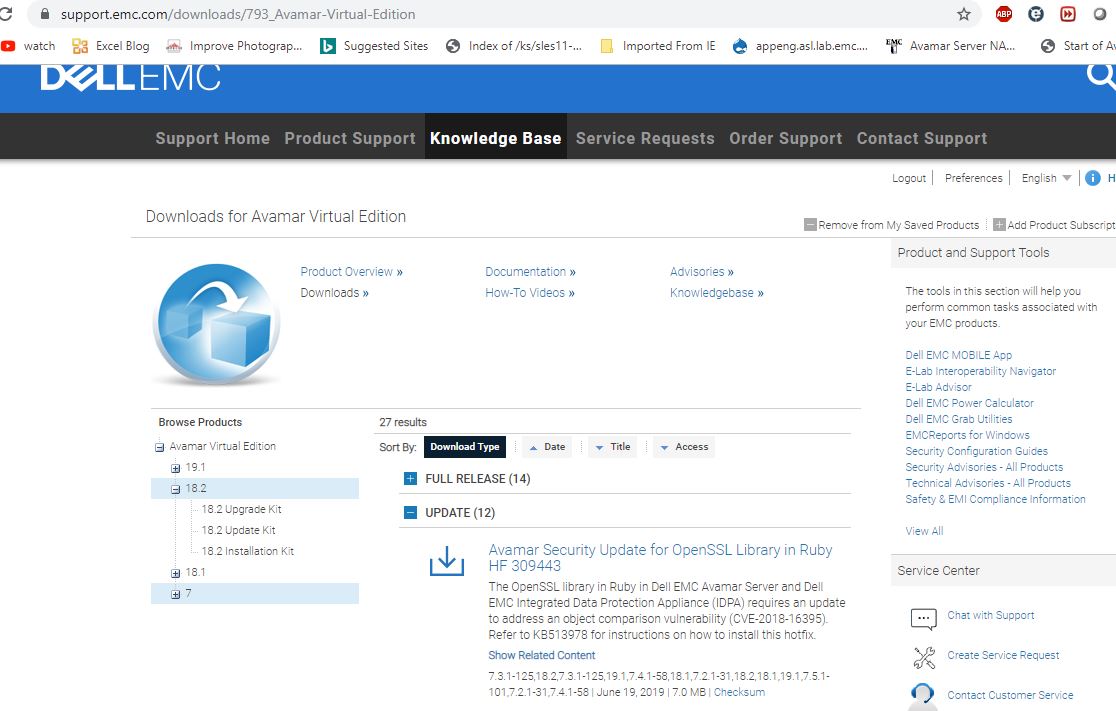The image size is (1116, 711).
Task: Open search using the magnifier icon
Action: (x=1100, y=74)
